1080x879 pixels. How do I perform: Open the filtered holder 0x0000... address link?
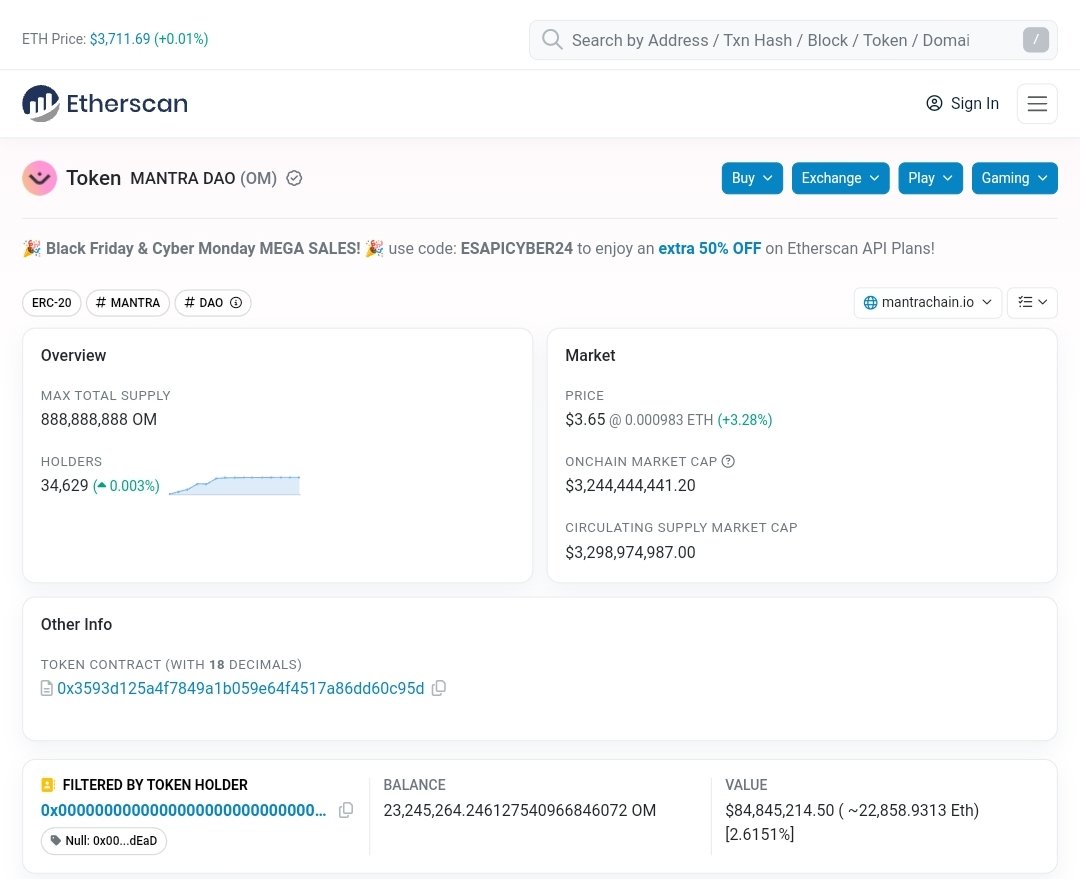[x=183, y=810]
